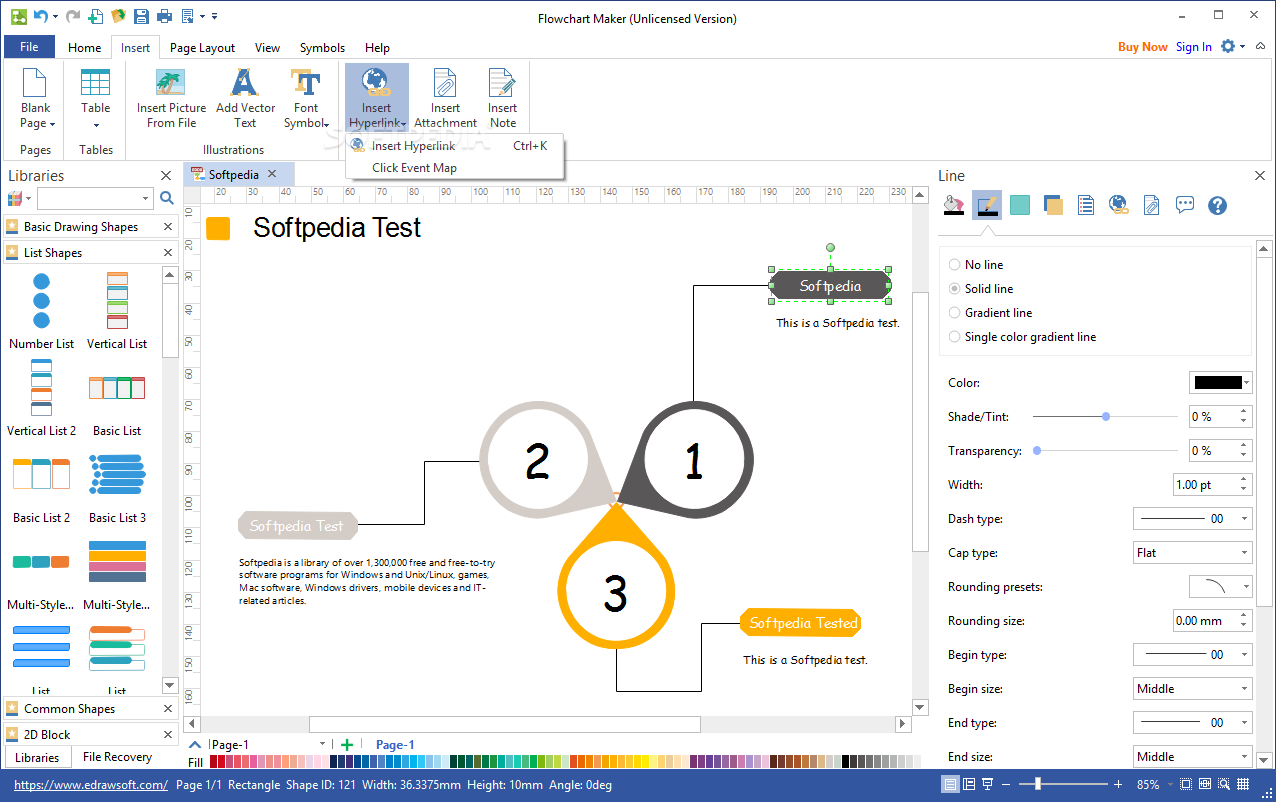Viewport: 1276px width, 802px height.
Task: Switch to the Home ribbon tab
Action: (84, 47)
